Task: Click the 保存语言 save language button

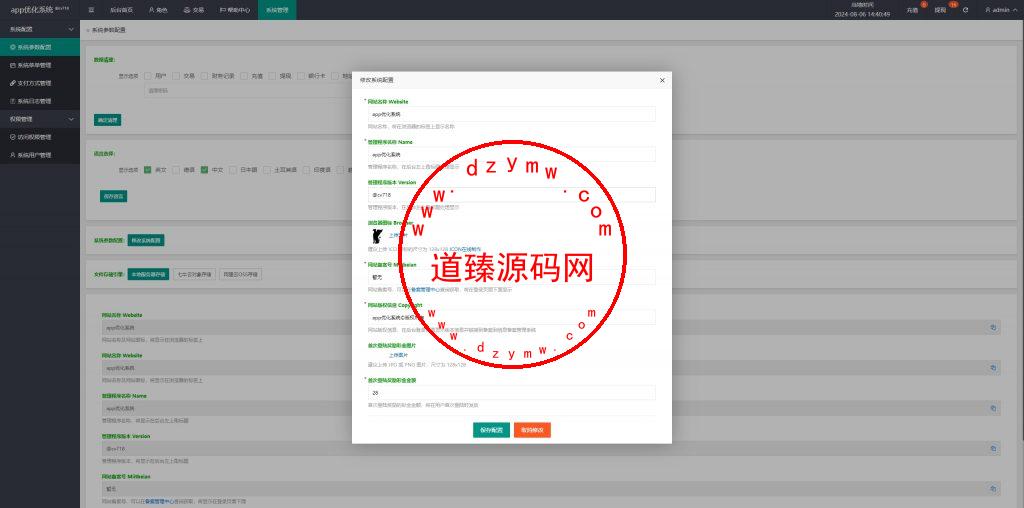Action: point(113,196)
